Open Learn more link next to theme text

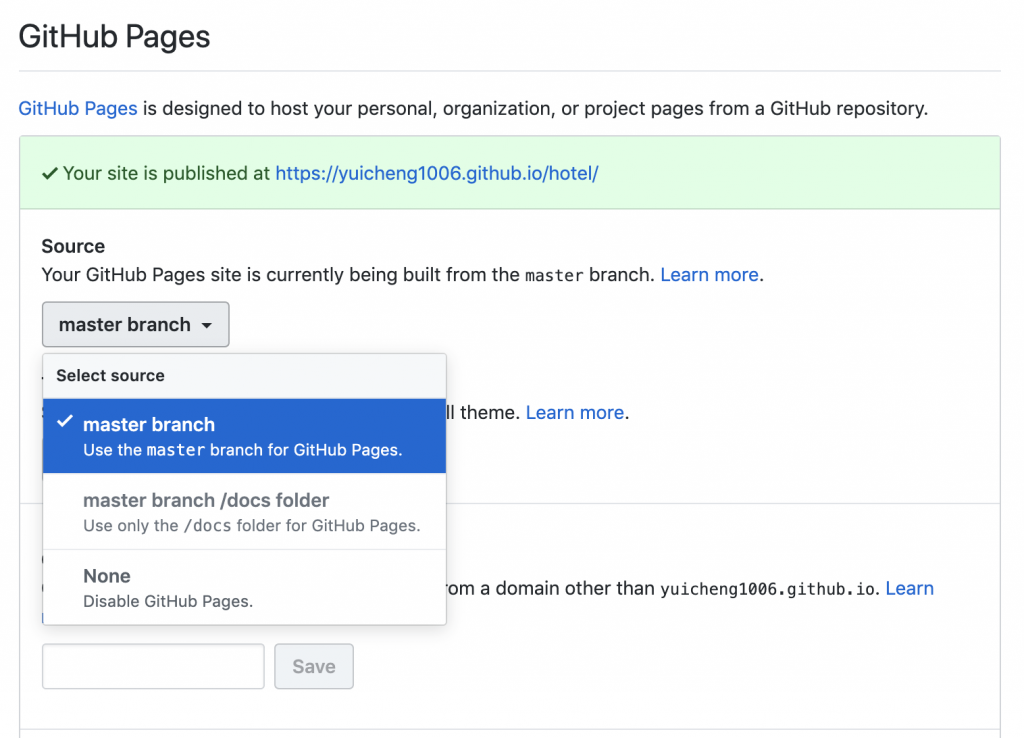(x=575, y=412)
